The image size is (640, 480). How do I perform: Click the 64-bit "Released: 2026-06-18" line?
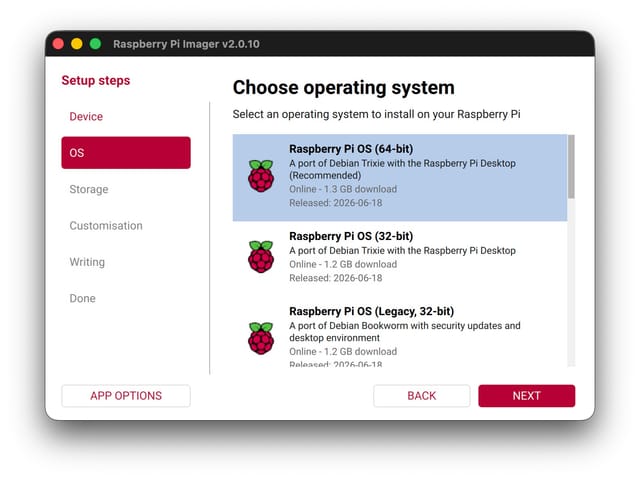click(x=336, y=203)
